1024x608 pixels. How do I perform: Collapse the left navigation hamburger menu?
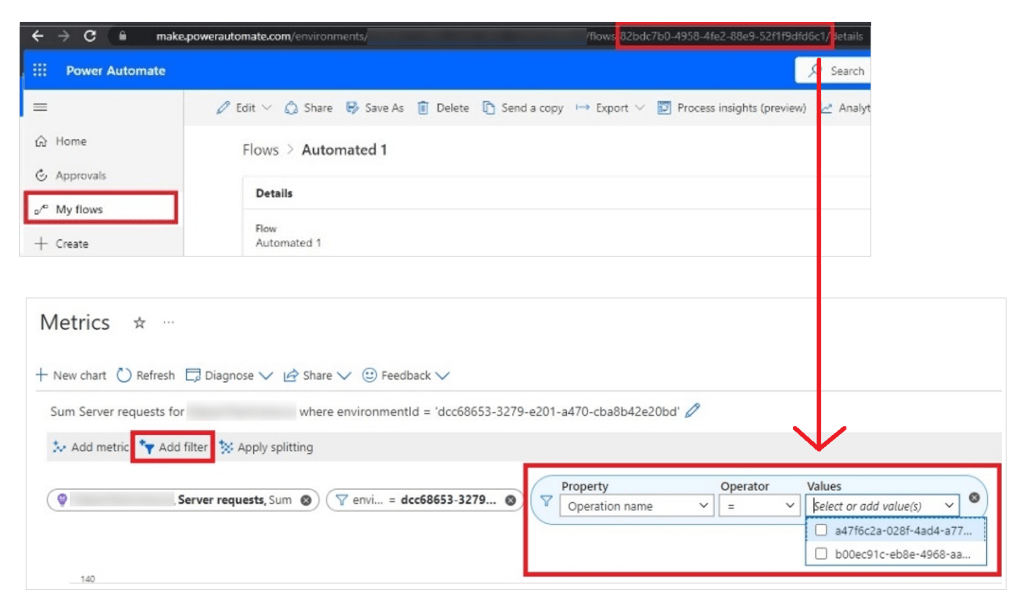point(41,107)
